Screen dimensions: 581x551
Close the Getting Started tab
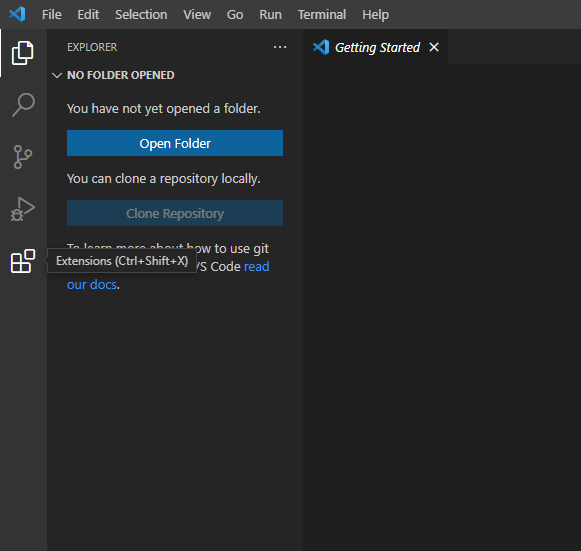click(x=434, y=47)
